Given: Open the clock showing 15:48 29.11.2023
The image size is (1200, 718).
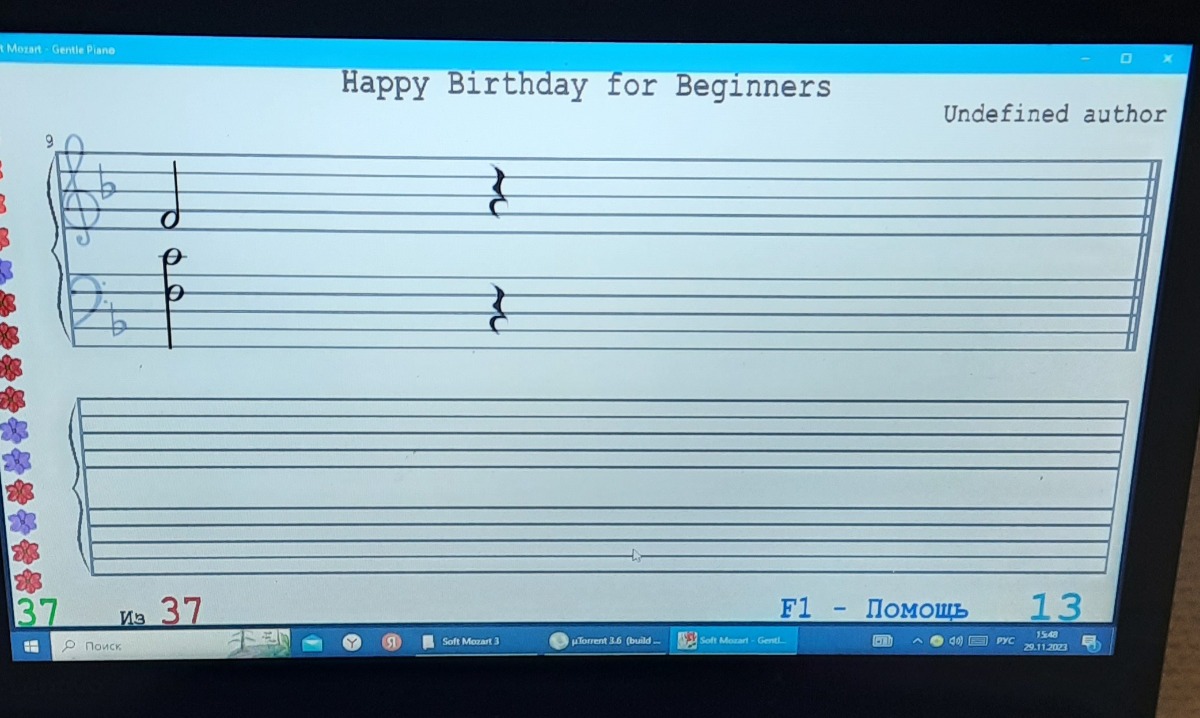Looking at the screenshot, I should (x=1046, y=640).
